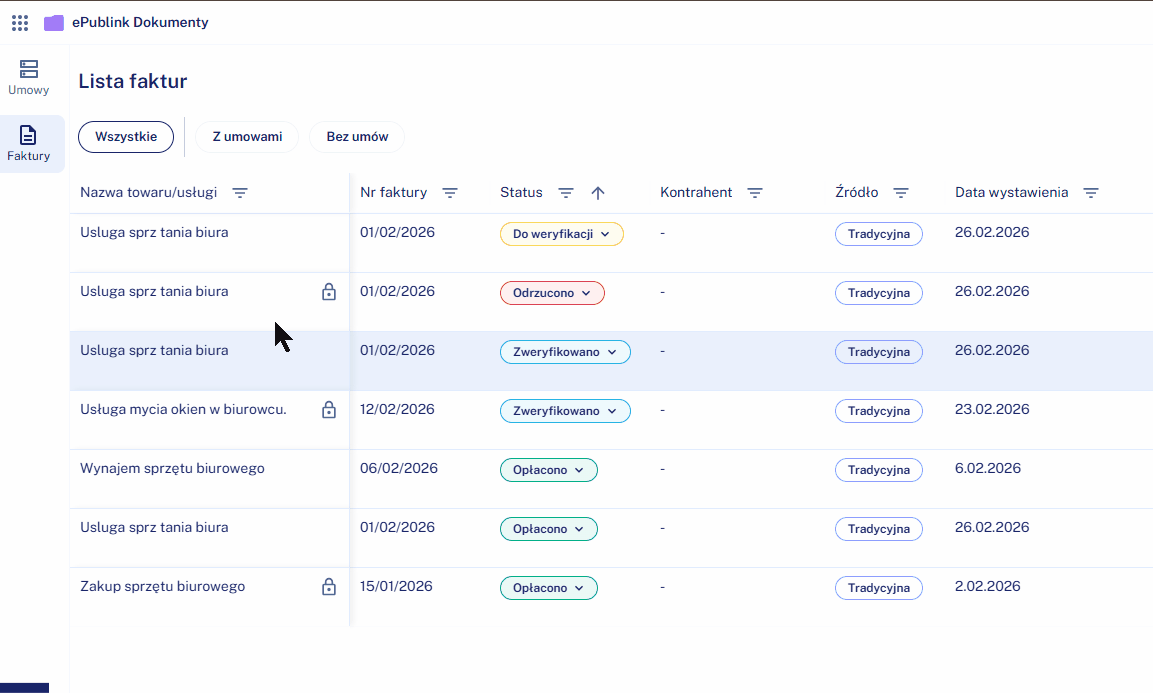Click the lock icon on the Odrzucono row

click(x=328, y=292)
